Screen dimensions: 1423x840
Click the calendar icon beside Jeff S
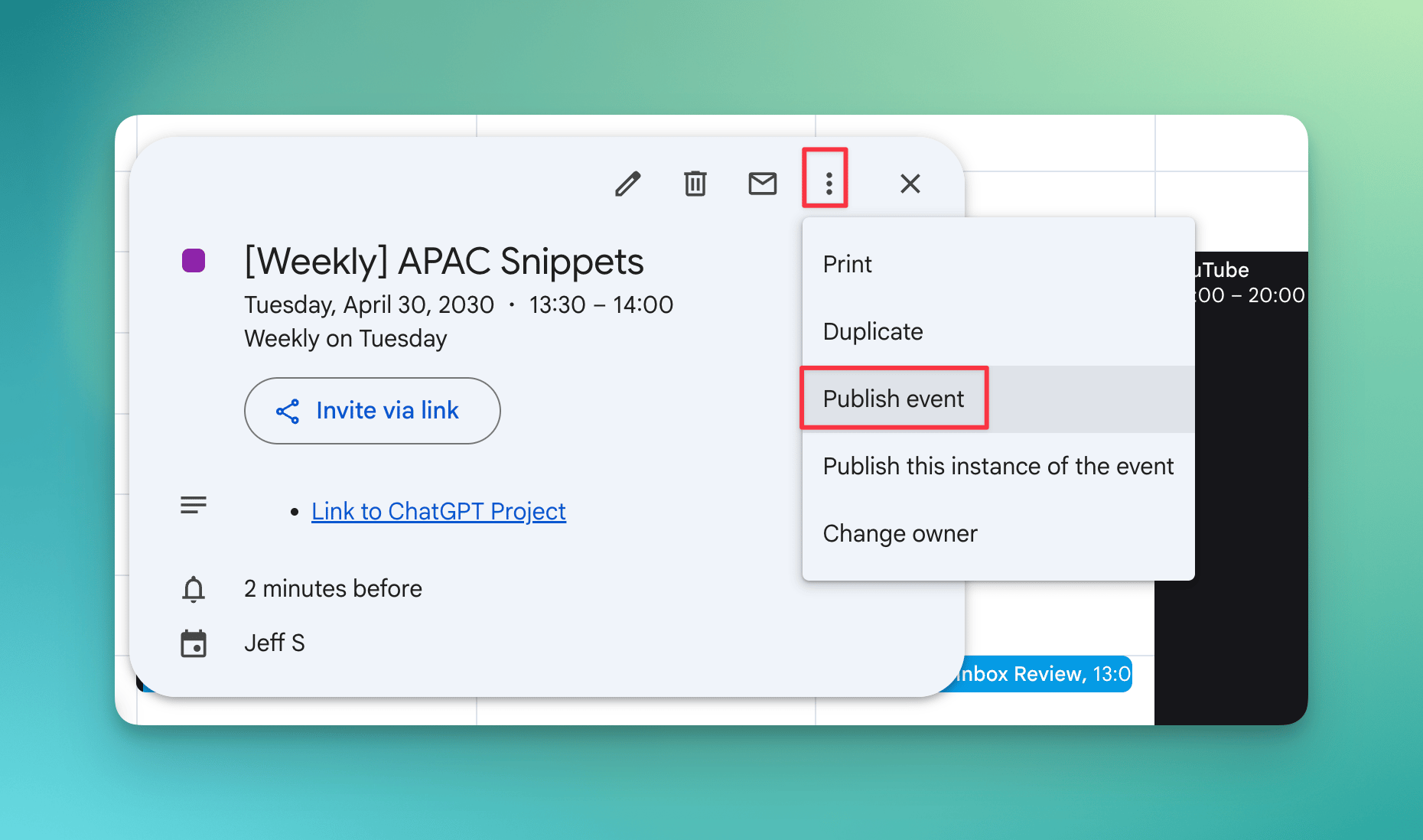click(194, 643)
